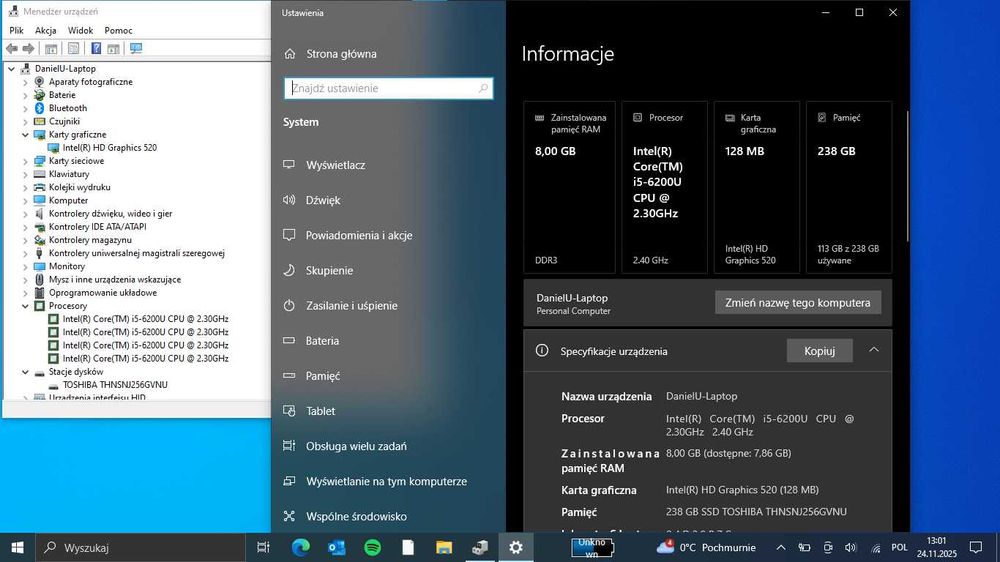Open Bateria settings page
This screenshot has width=1000, height=562.
tap(322, 341)
